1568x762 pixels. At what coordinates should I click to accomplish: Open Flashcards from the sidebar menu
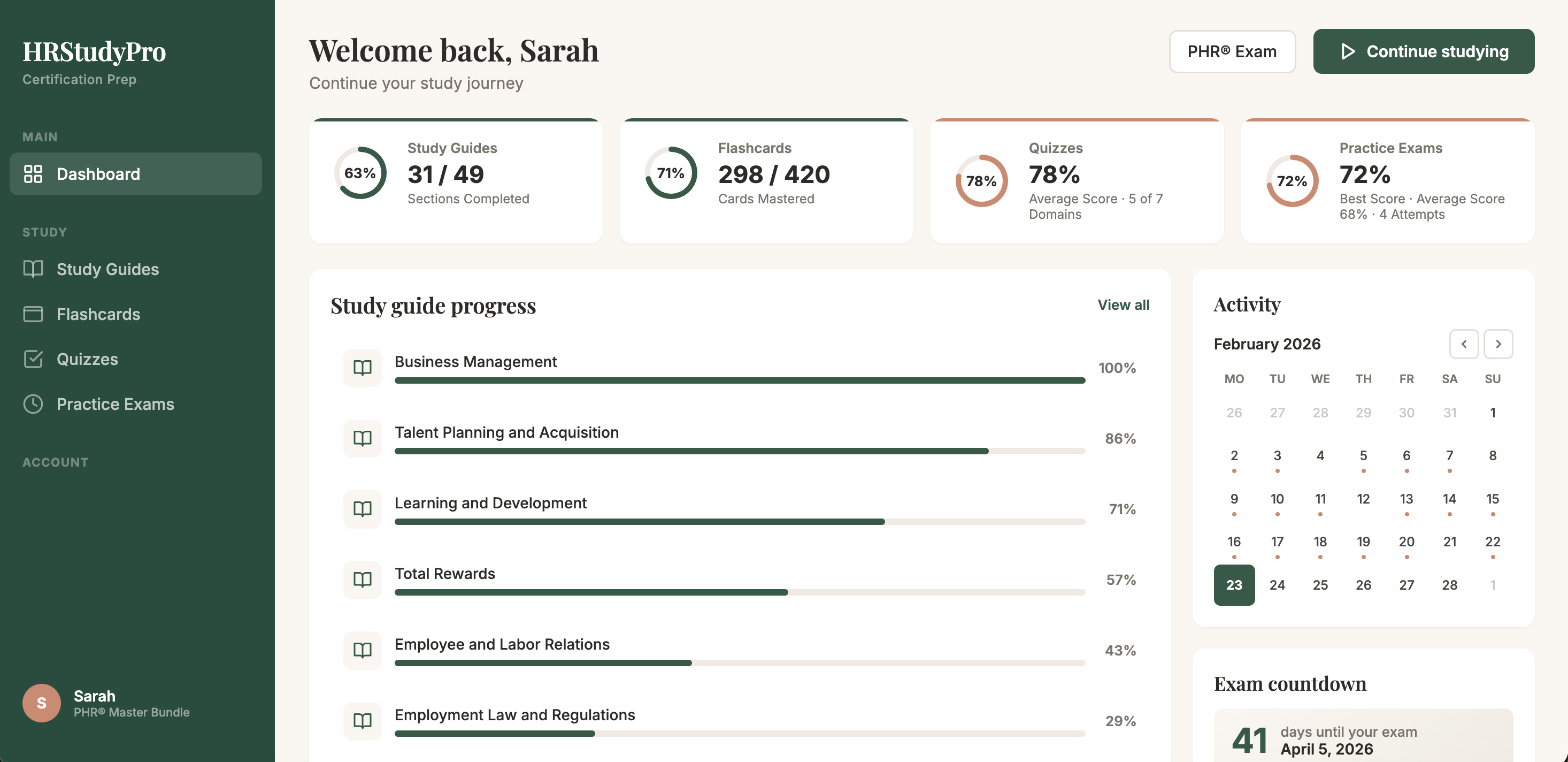pyautogui.click(x=98, y=314)
